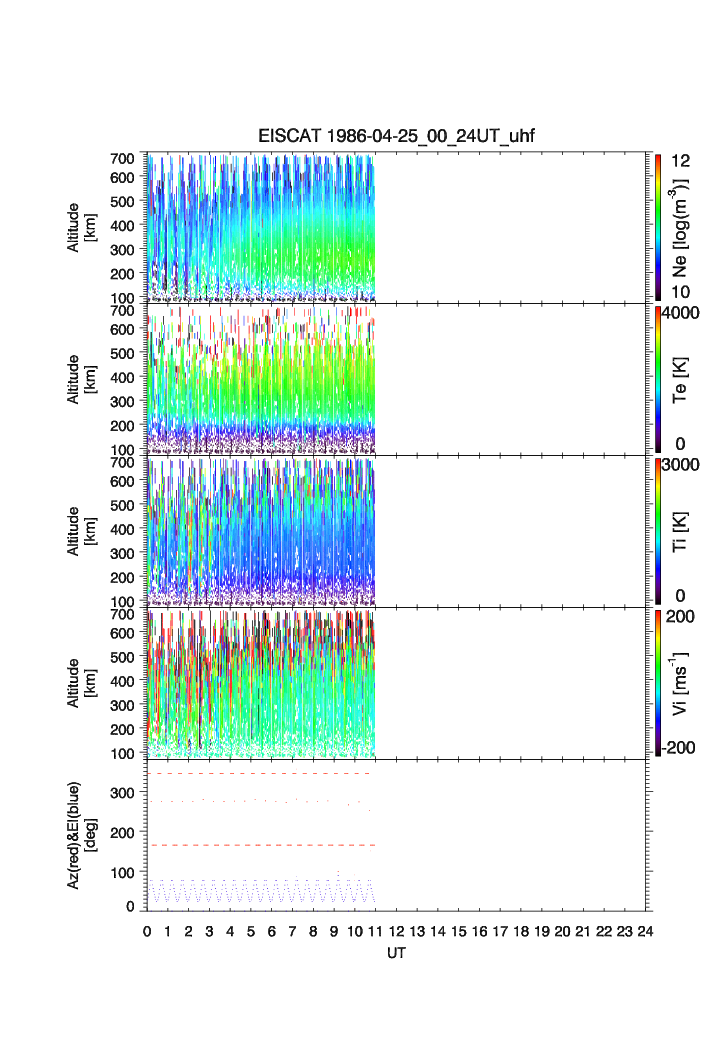Click the value 10 on Ne color bar
Image resolution: width=708 pixels, height=1063 pixels.
click(680, 292)
